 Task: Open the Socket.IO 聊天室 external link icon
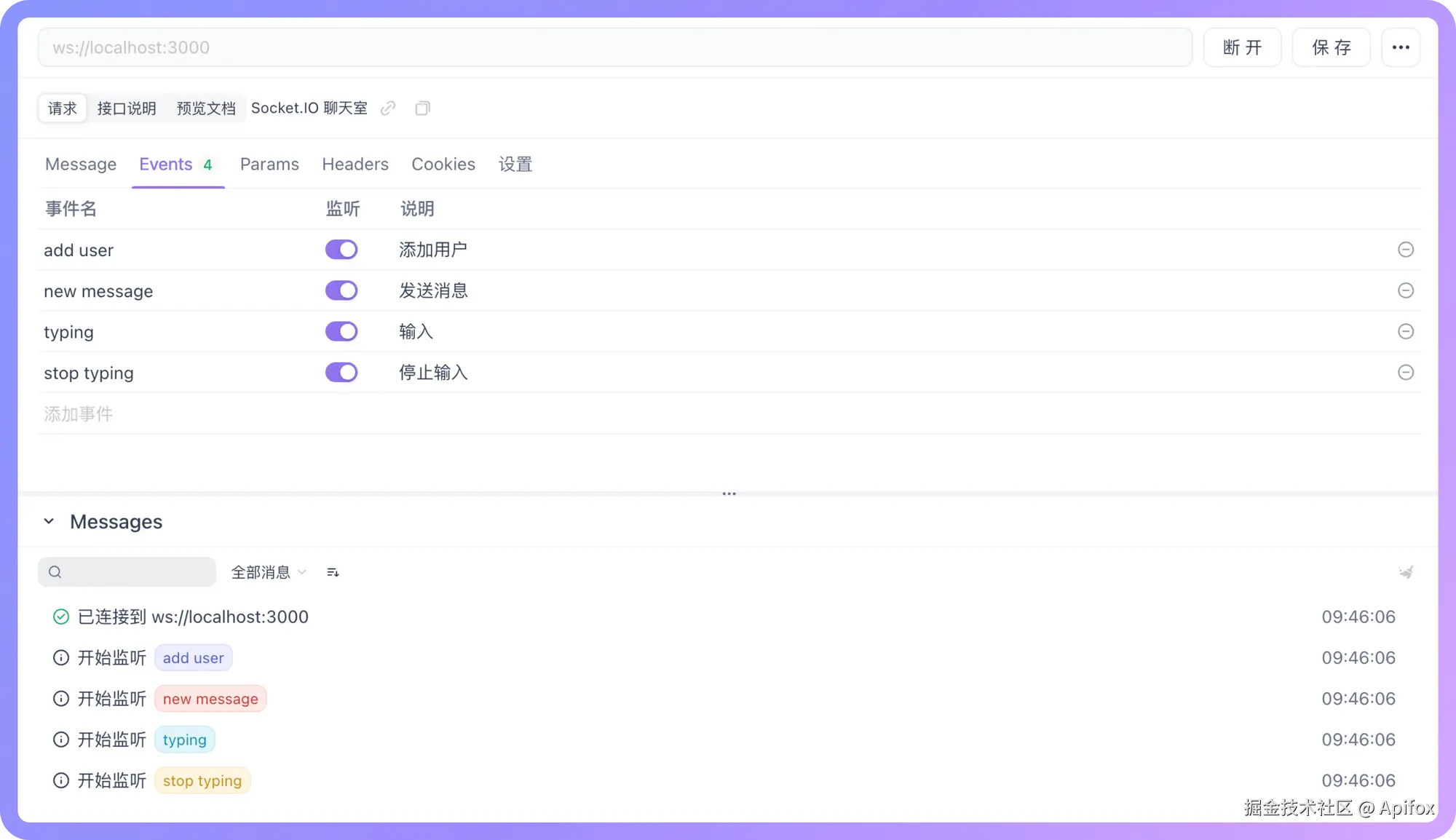coord(387,108)
